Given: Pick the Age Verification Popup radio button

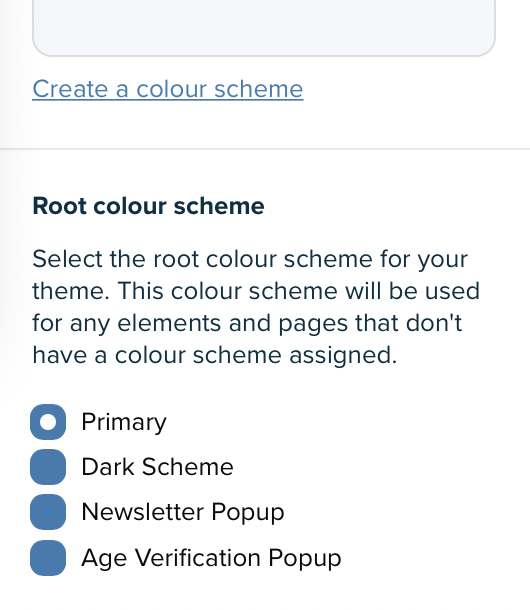Looking at the screenshot, I should coord(48,558).
